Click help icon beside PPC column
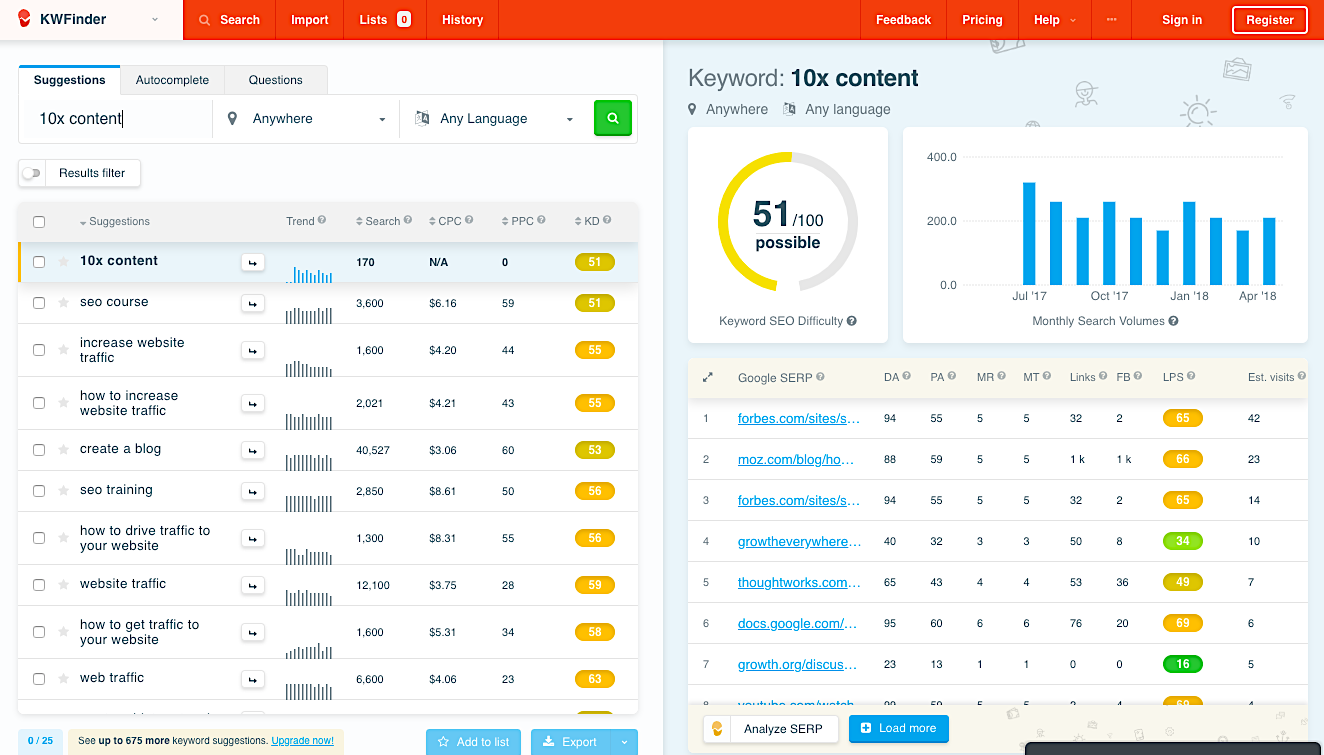This screenshot has width=1324, height=755. click(x=543, y=221)
